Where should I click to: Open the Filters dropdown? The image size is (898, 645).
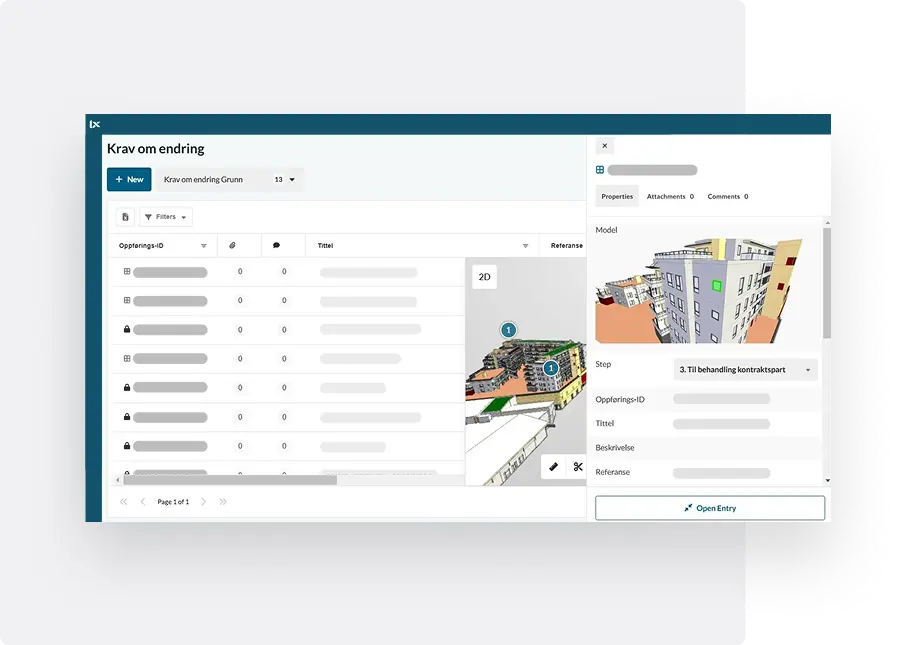point(166,217)
